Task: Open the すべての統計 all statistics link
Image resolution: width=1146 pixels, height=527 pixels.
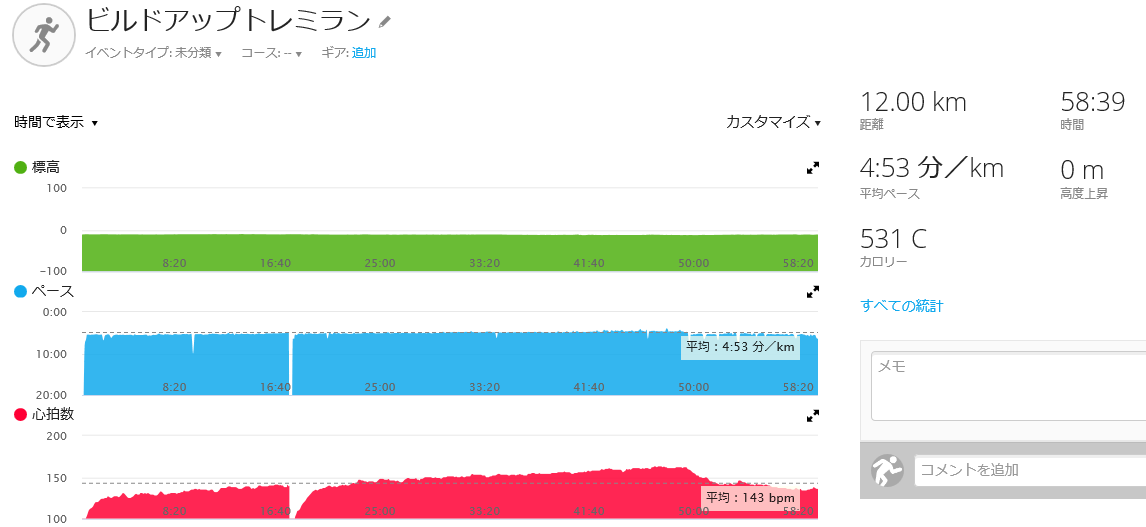Action: point(902,306)
